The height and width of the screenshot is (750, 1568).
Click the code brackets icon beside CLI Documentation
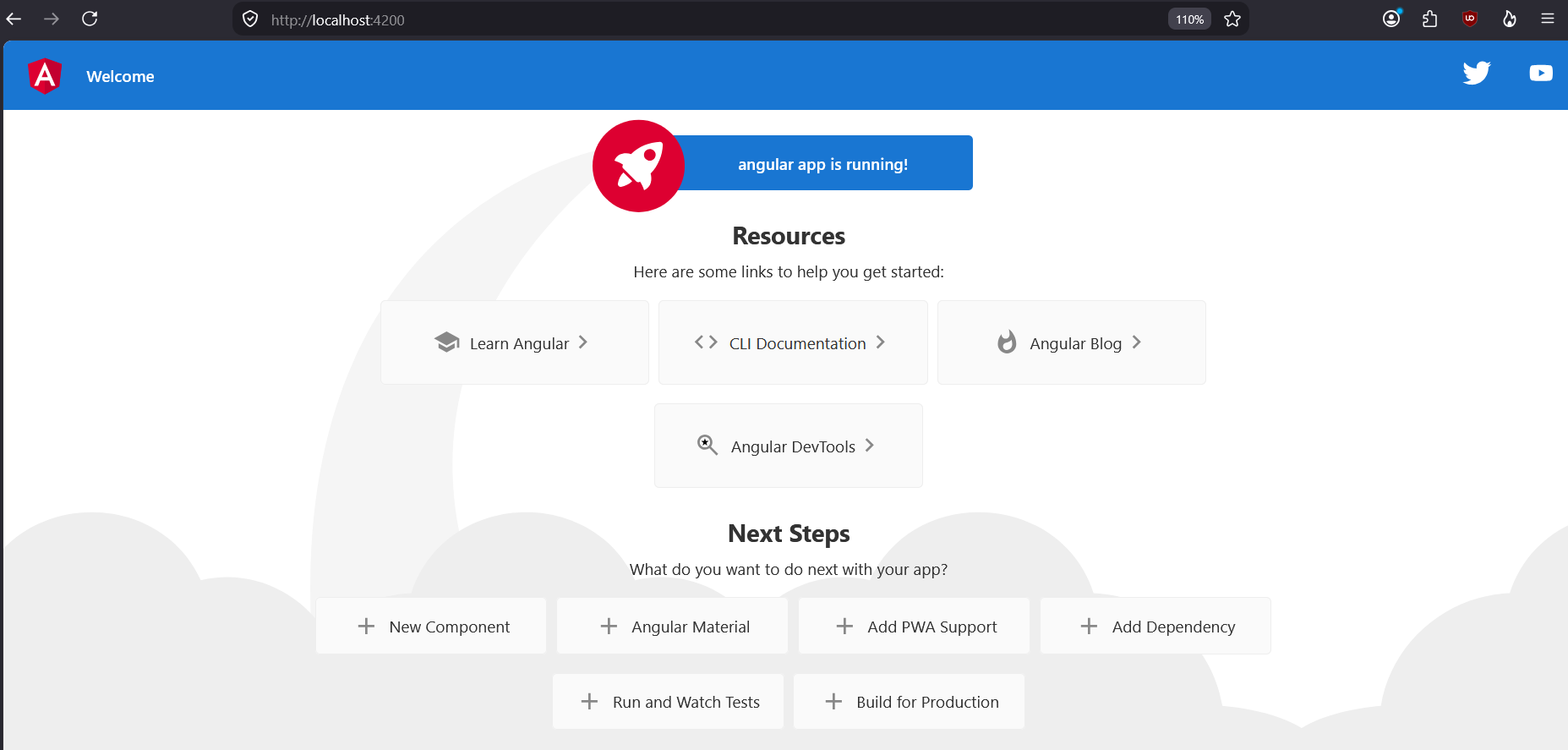point(706,342)
